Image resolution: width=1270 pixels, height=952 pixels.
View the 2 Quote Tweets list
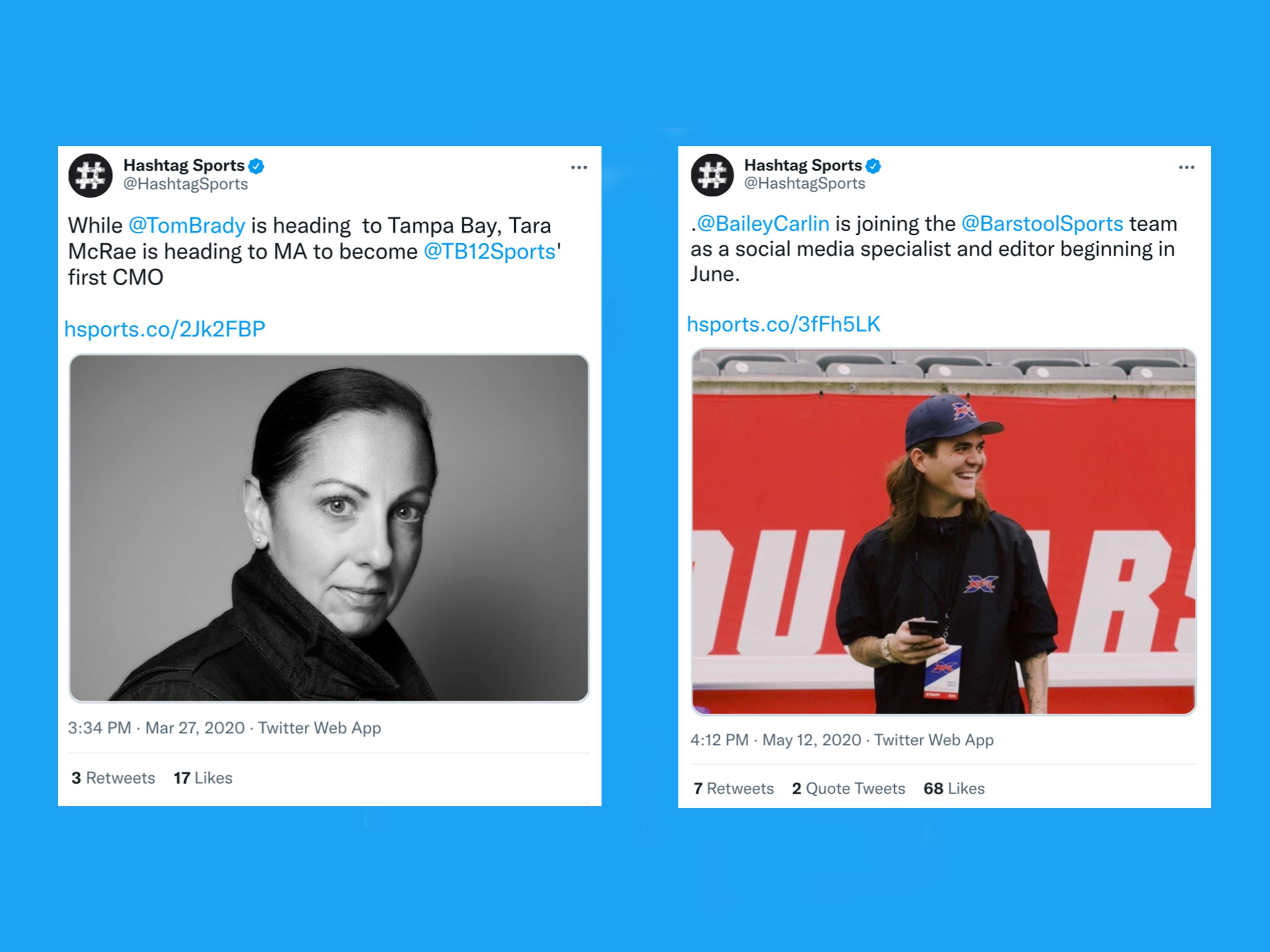click(x=849, y=788)
